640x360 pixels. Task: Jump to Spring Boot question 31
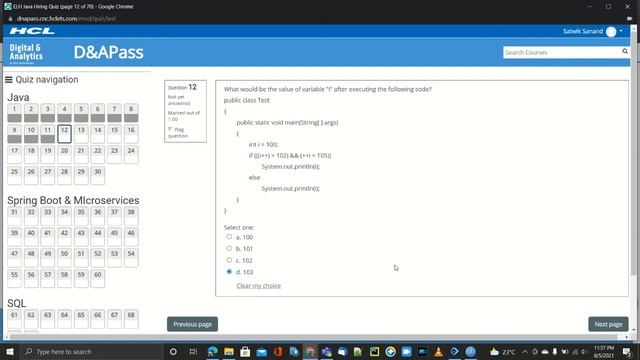point(14,216)
